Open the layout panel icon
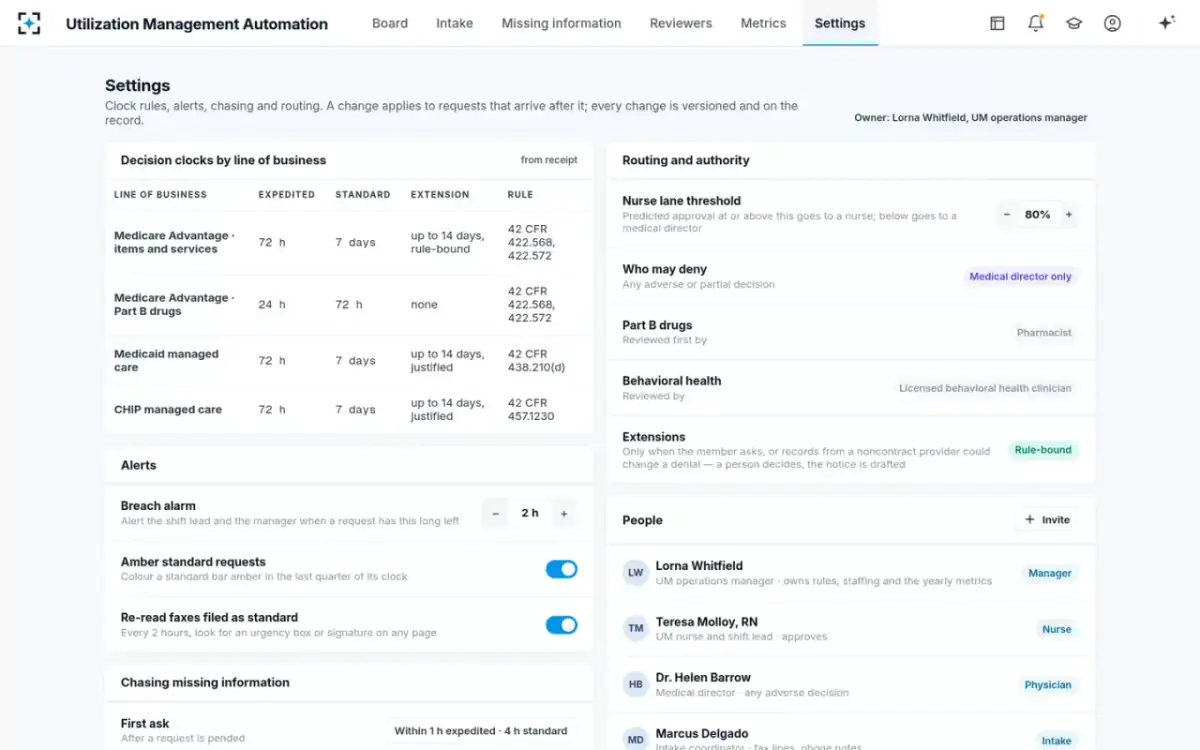1200x750 pixels. 997,23
